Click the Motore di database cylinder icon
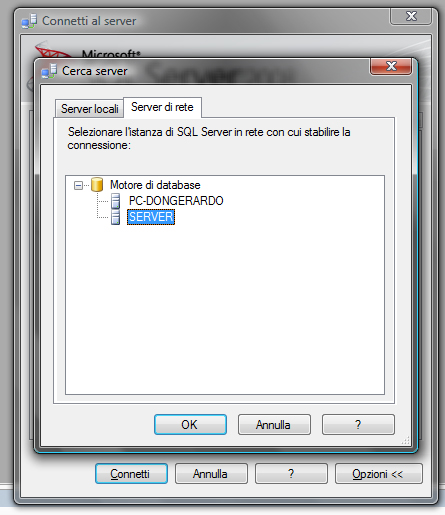The height and width of the screenshot is (515, 445). pyautogui.click(x=97, y=184)
